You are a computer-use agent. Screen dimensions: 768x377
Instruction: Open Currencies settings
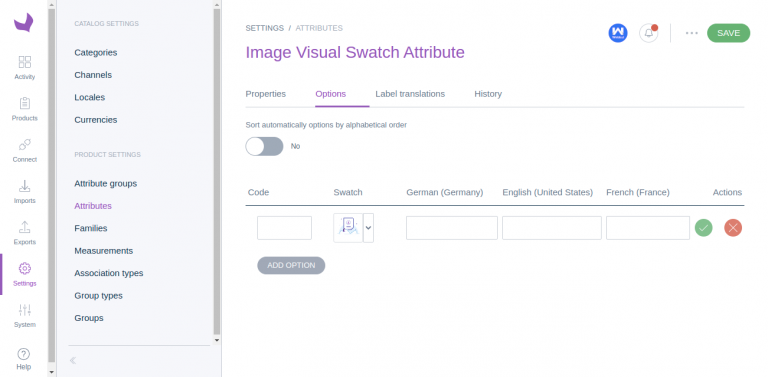(96, 120)
